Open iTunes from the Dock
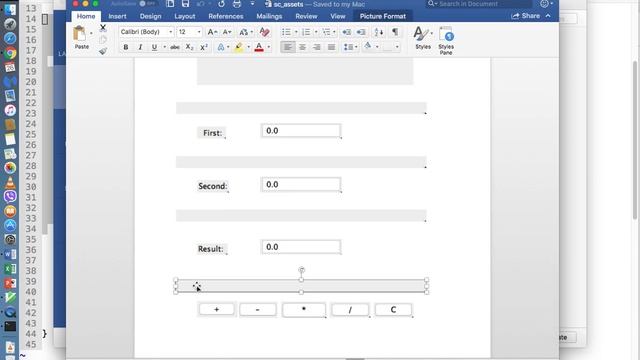 coord(10,110)
